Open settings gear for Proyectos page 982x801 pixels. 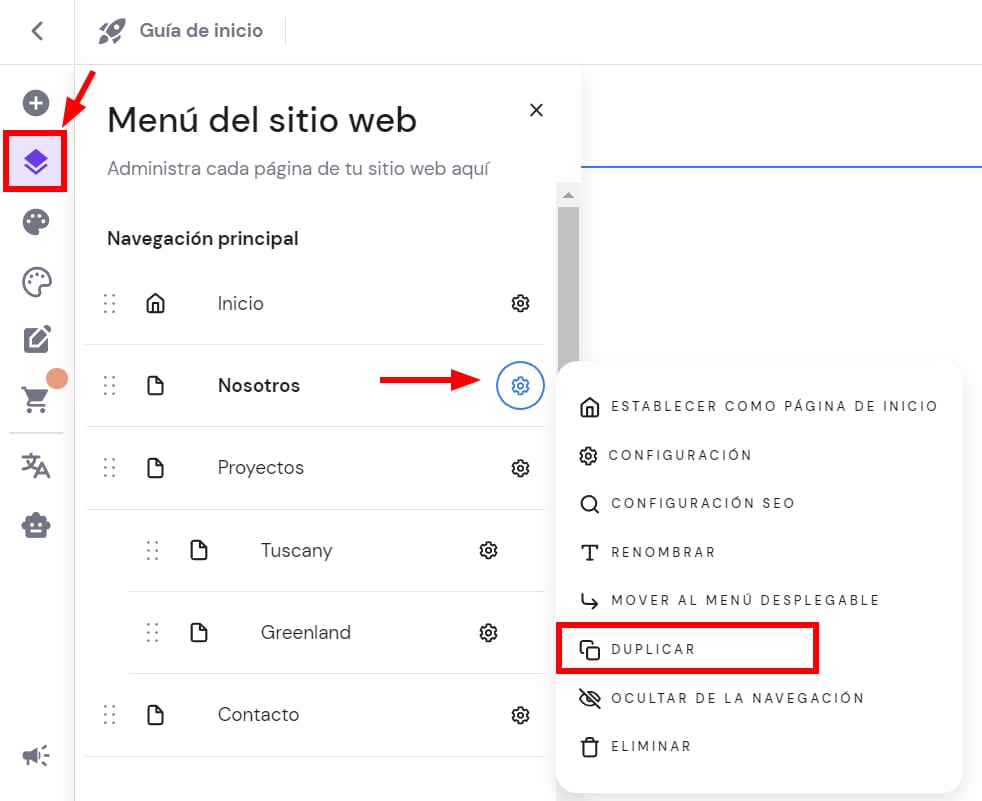tap(520, 468)
